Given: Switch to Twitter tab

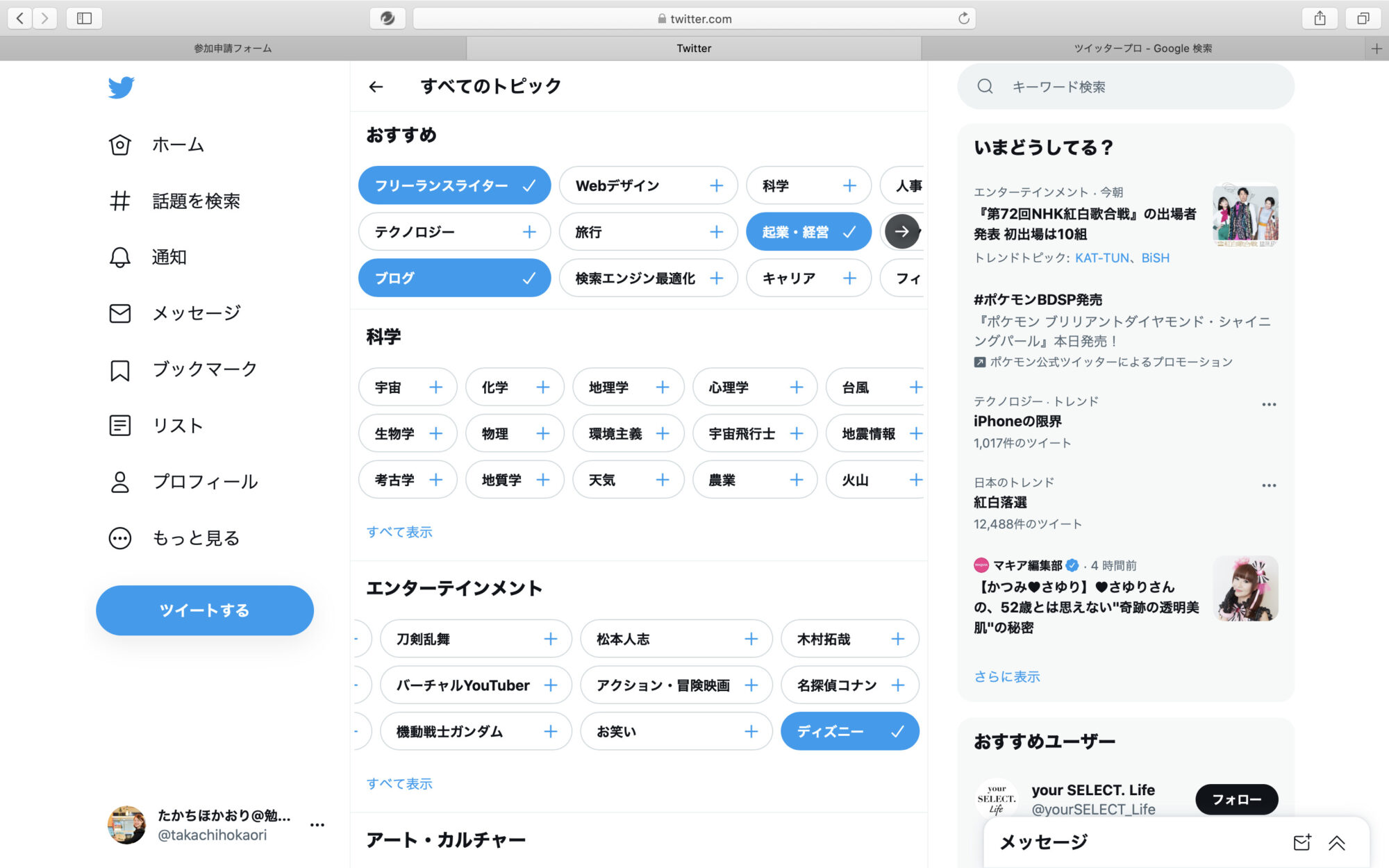Looking at the screenshot, I should click(694, 48).
